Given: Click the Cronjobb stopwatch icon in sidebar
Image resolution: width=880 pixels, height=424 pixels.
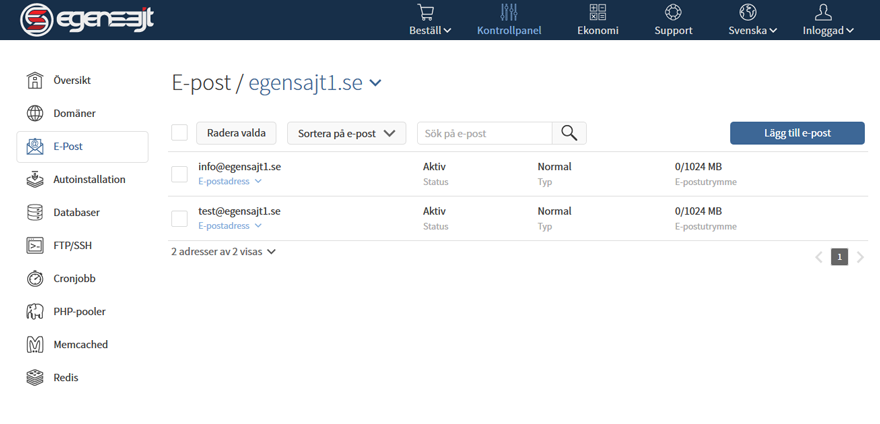Looking at the screenshot, I should (35, 279).
